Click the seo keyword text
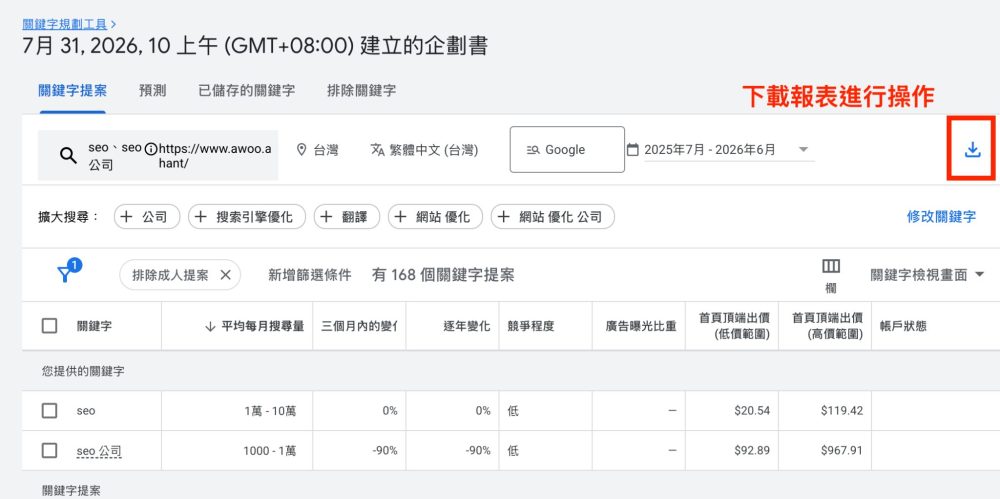 (85, 411)
